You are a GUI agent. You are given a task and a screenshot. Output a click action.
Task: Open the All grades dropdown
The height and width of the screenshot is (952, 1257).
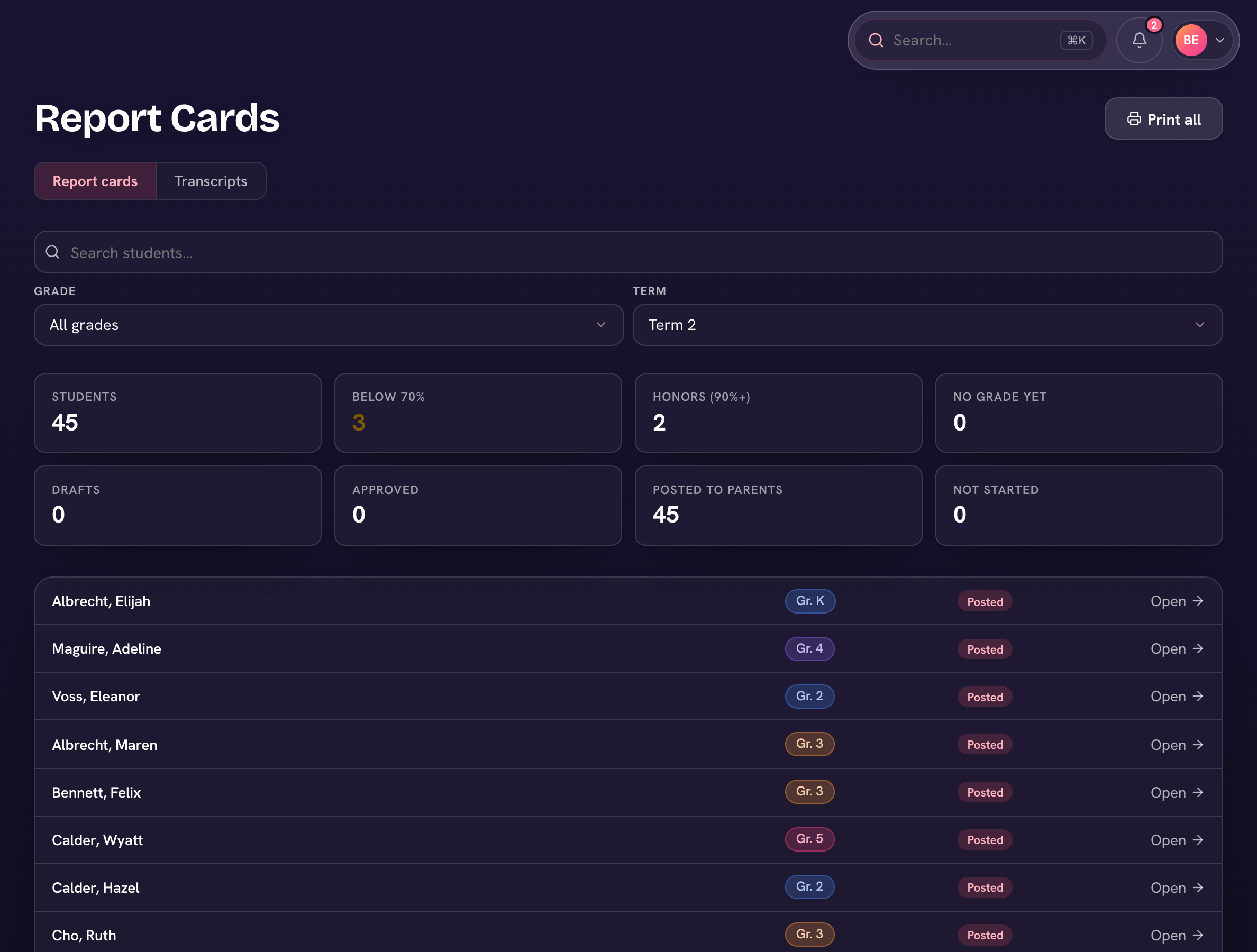(329, 325)
